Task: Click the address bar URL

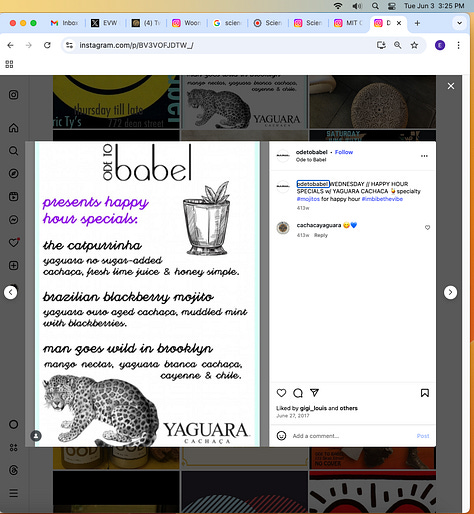Action: (136, 45)
